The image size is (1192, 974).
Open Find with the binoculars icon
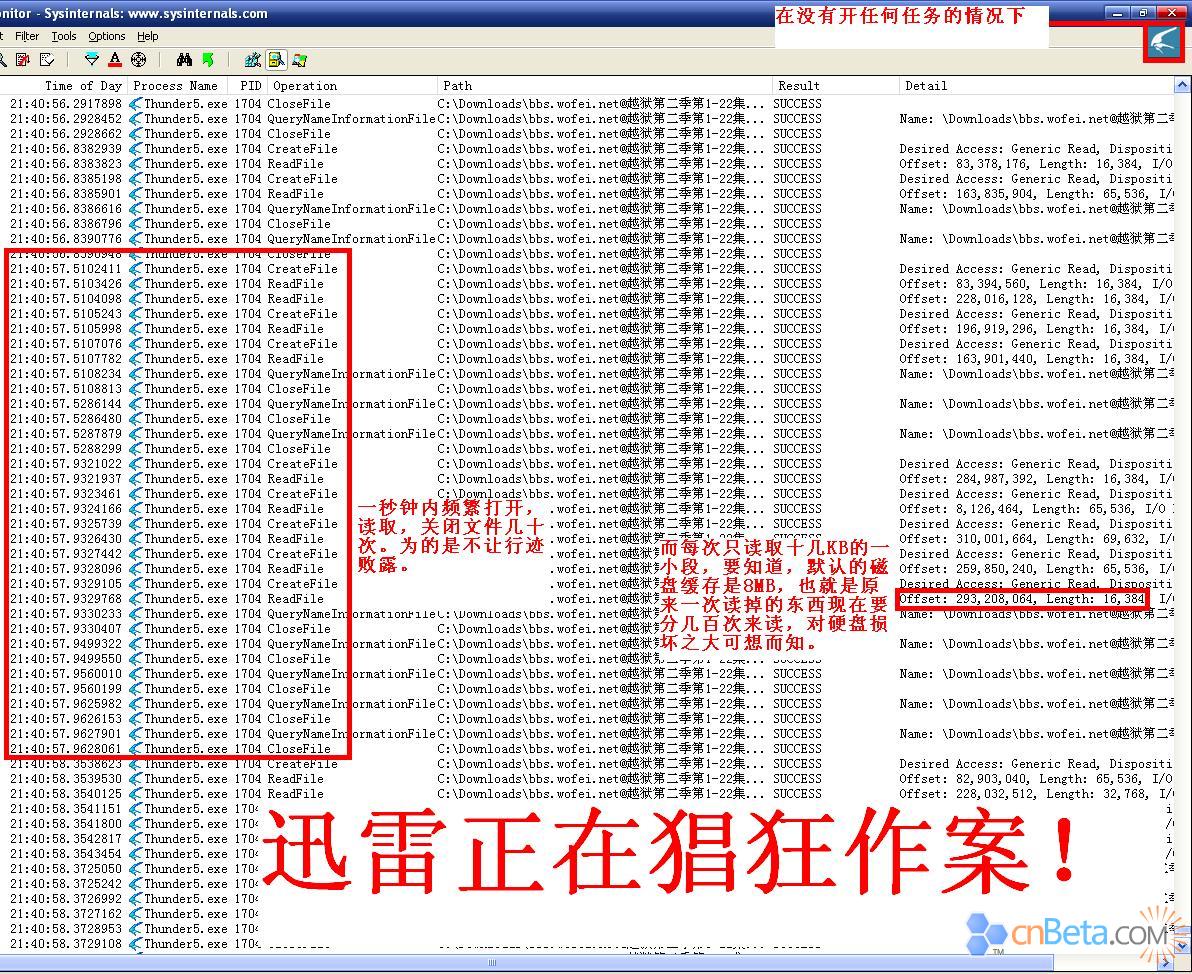click(x=184, y=59)
